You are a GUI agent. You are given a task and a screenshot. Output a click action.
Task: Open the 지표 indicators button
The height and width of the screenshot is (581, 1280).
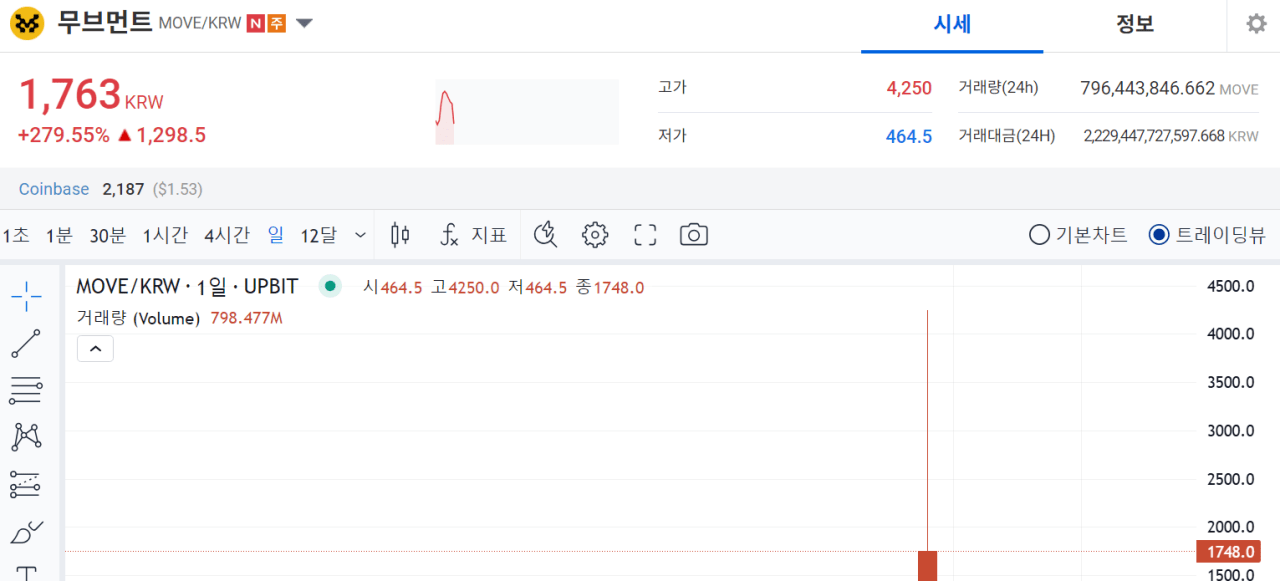(474, 235)
